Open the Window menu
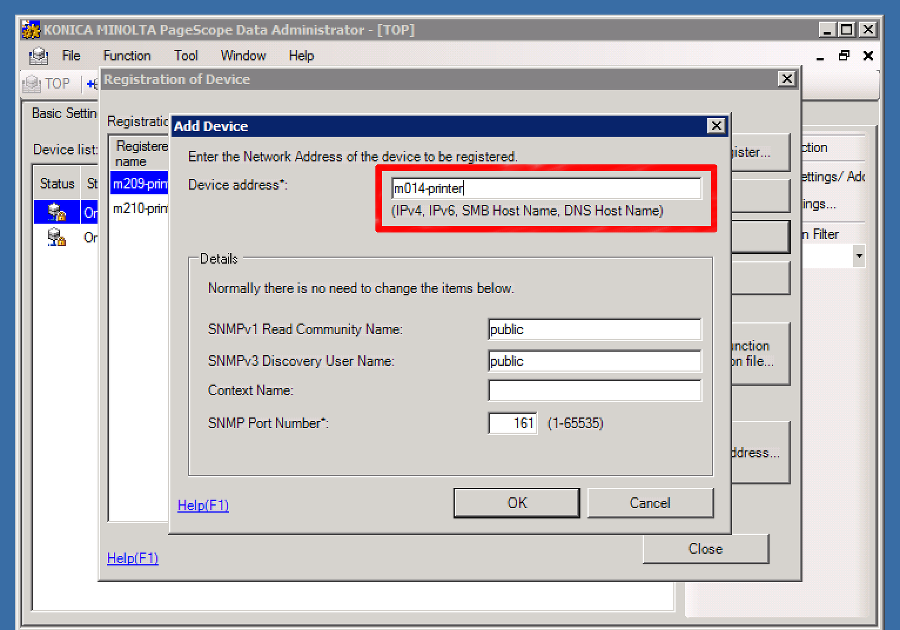Image resolution: width=900 pixels, height=630 pixels. coord(243,56)
